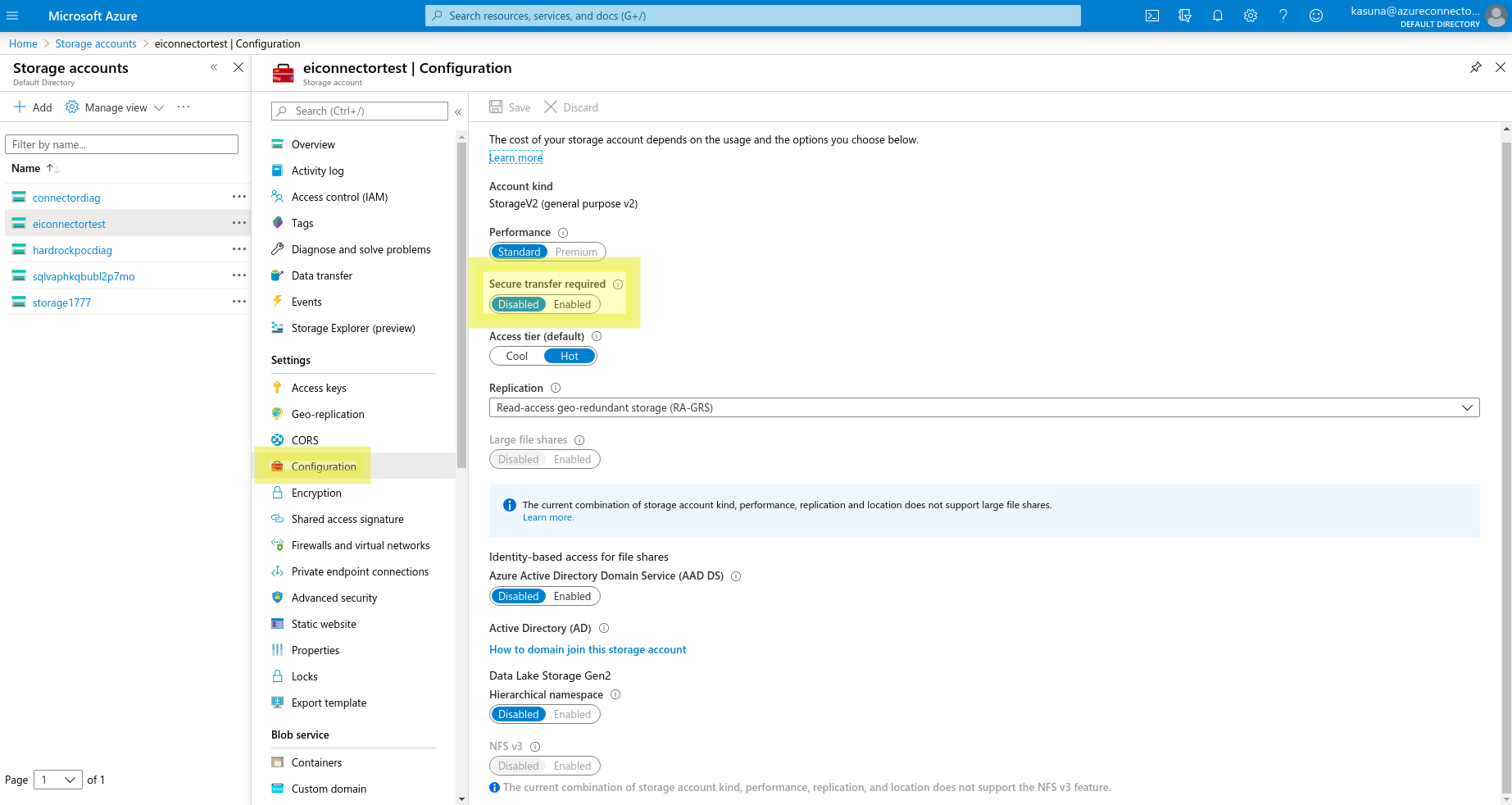Click the help question mark icon
This screenshot has width=1512, height=805.
pyautogui.click(x=1283, y=16)
